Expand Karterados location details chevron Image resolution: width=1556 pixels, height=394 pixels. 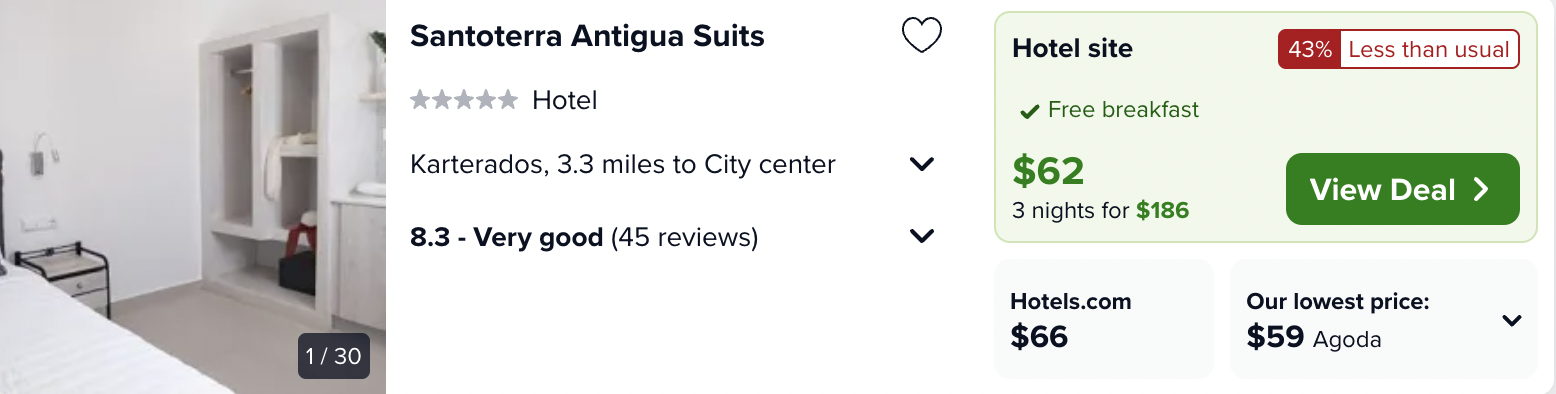point(921,164)
